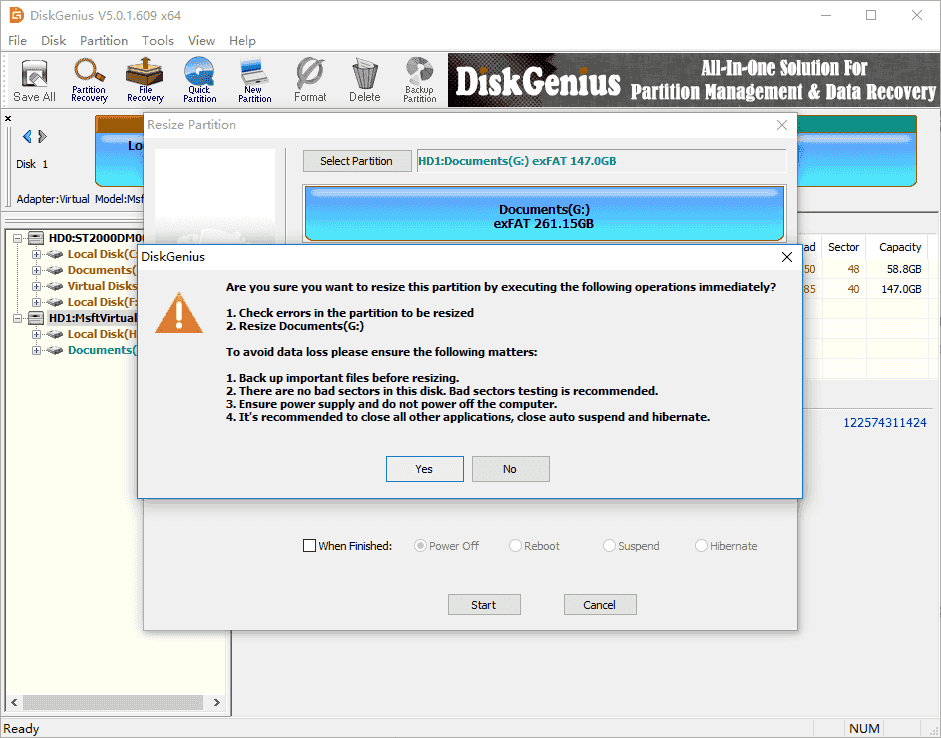Click Cancel in Resize Partition dialog
This screenshot has width=941, height=738.
click(600, 605)
